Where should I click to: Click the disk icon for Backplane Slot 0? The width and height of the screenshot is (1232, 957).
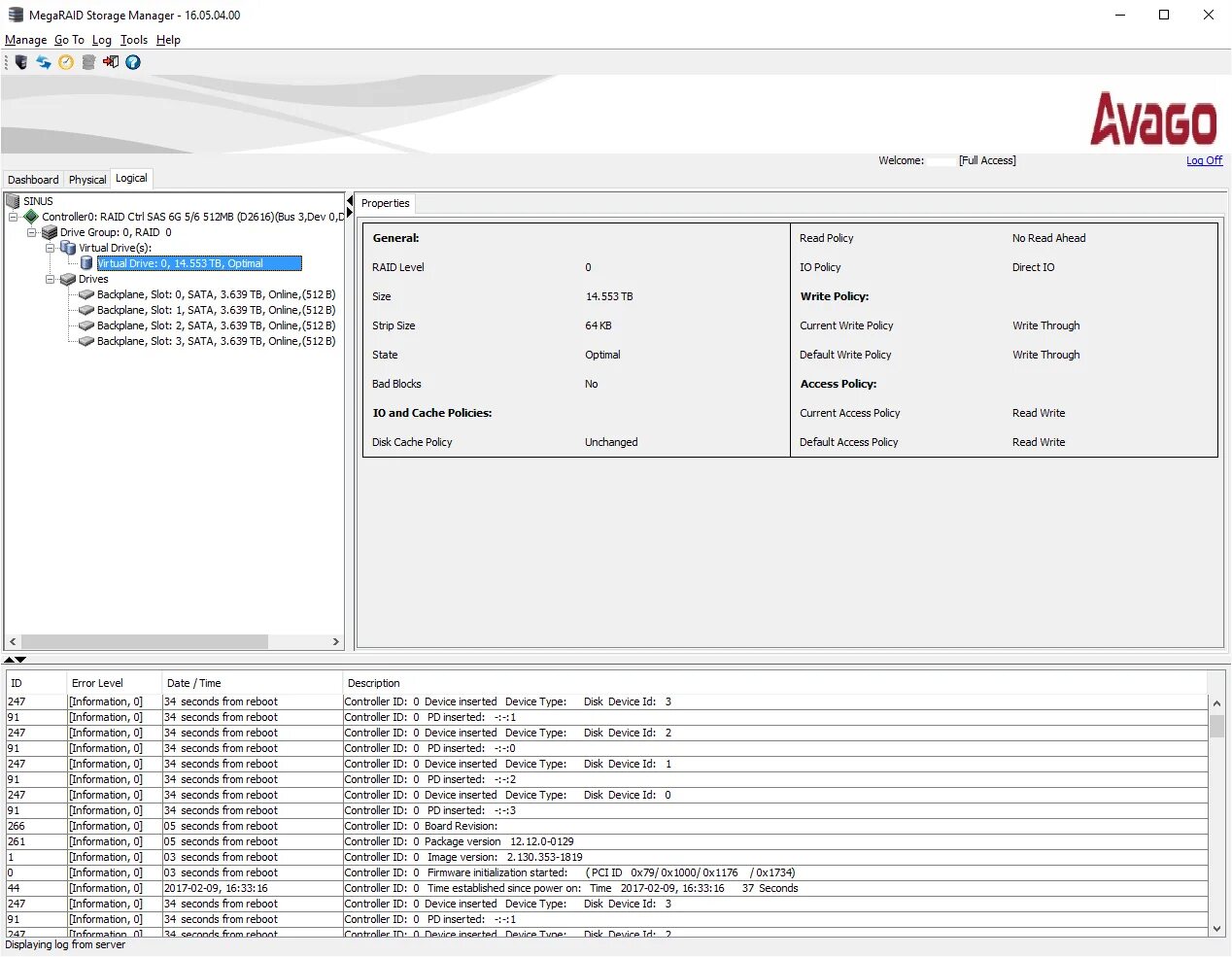[x=86, y=294]
